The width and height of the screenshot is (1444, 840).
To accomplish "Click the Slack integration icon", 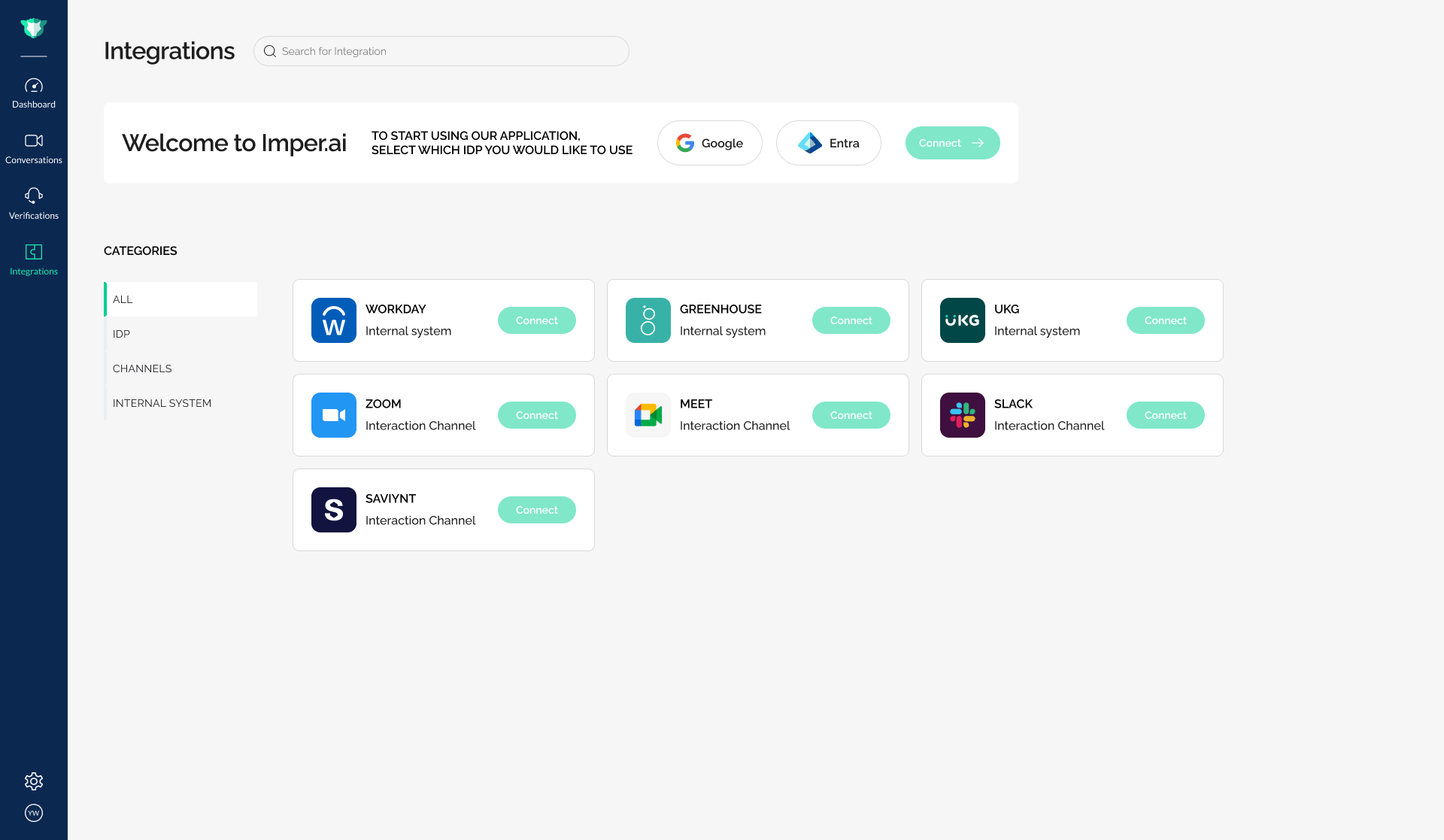I will pos(962,415).
